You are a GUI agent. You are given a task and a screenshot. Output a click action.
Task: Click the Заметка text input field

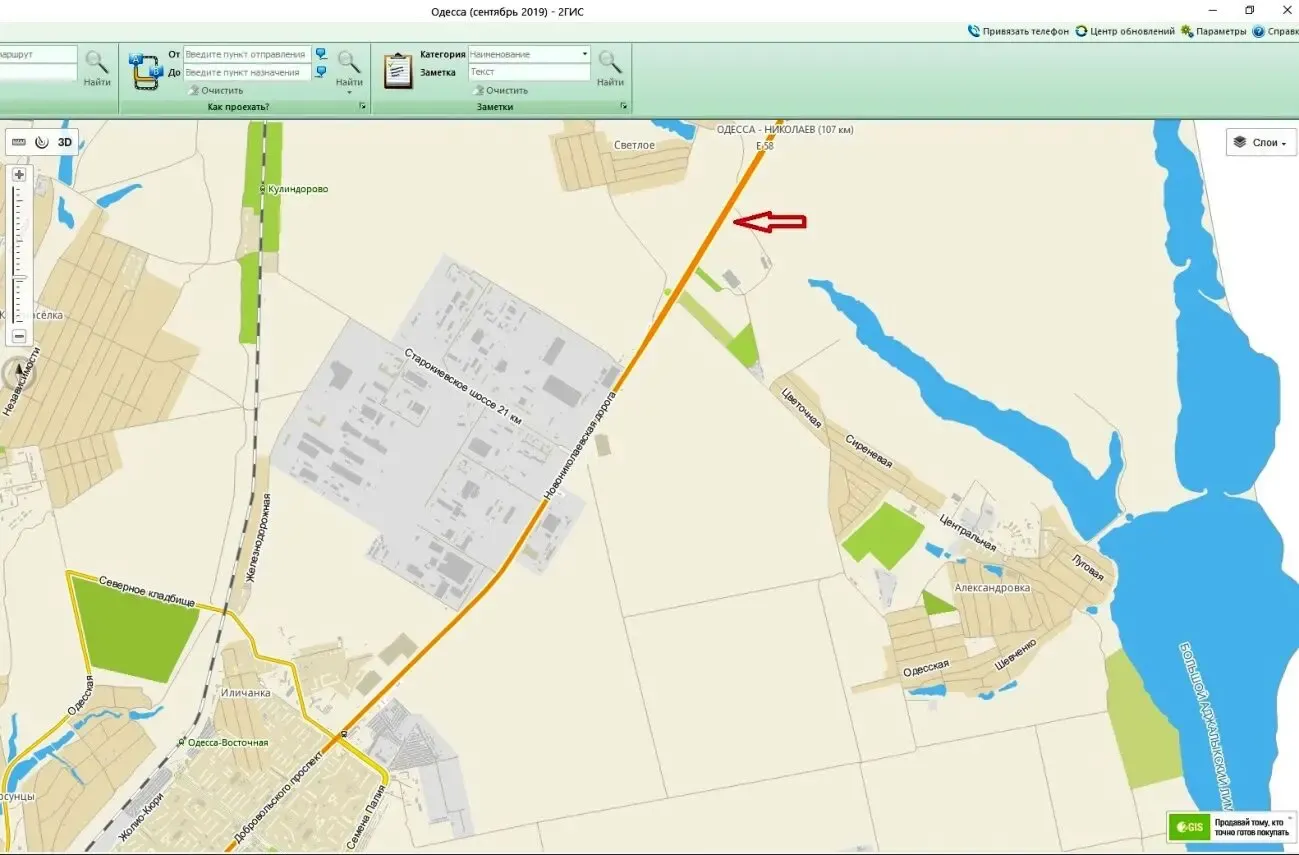click(x=529, y=72)
